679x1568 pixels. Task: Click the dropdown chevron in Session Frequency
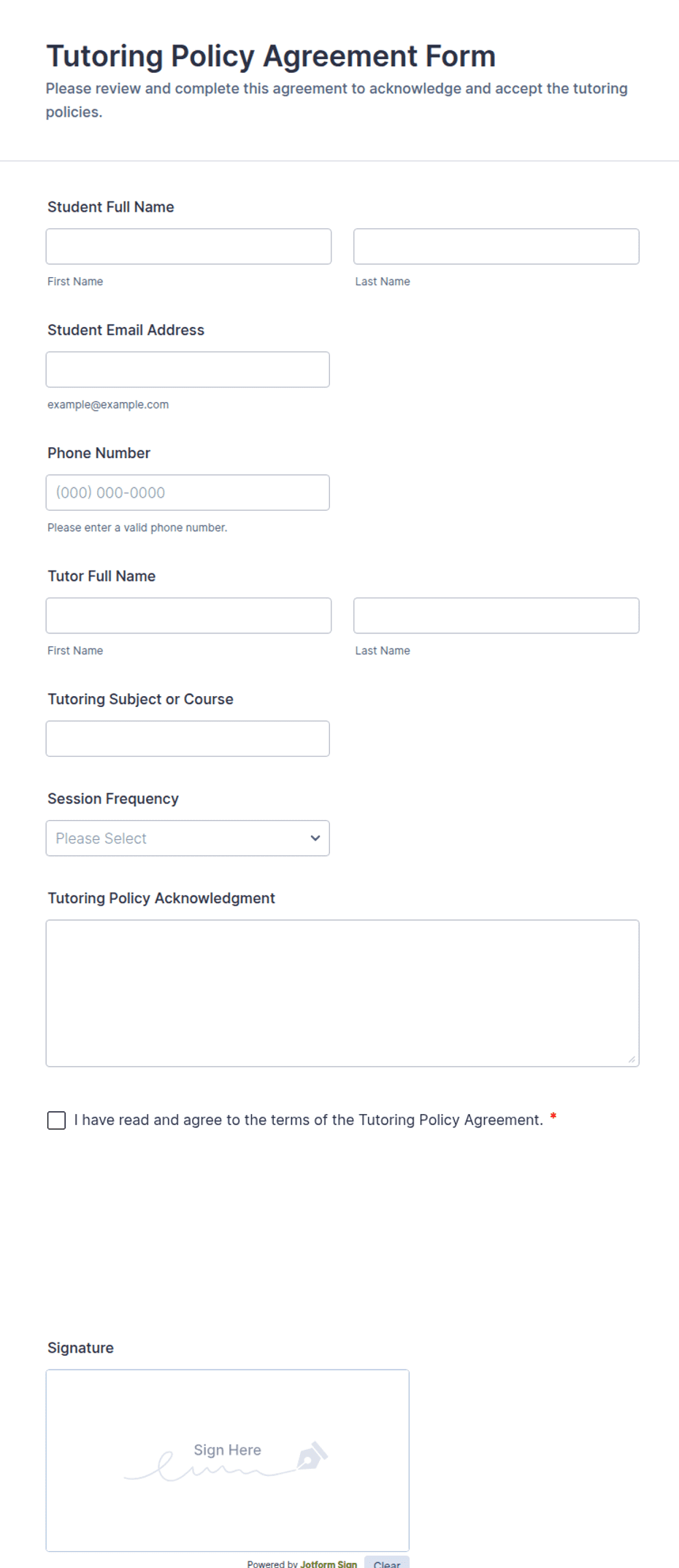tap(315, 838)
